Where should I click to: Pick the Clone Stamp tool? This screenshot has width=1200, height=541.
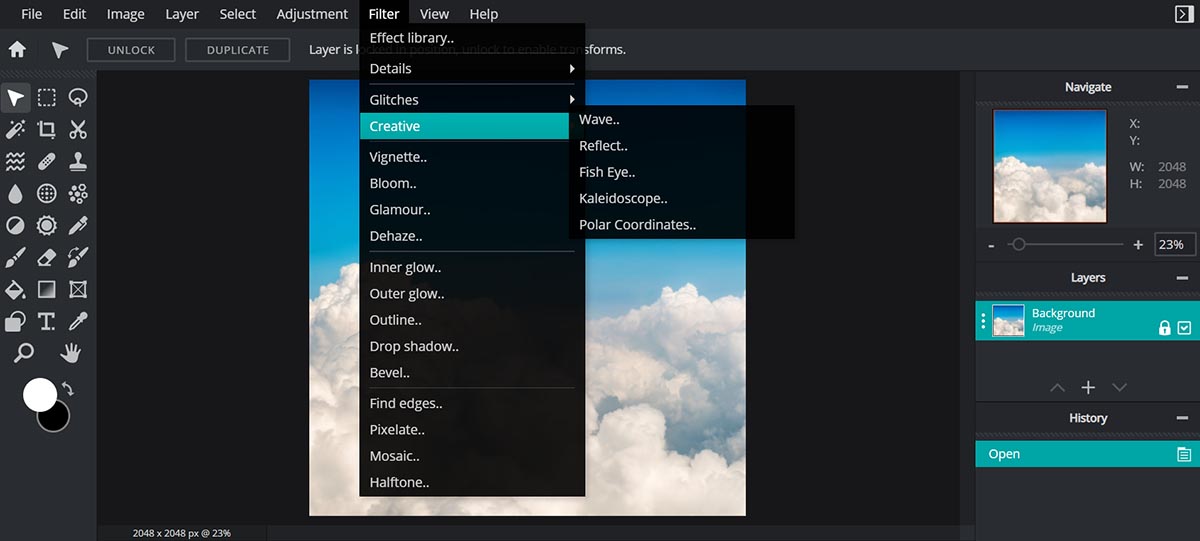pyautogui.click(x=78, y=161)
